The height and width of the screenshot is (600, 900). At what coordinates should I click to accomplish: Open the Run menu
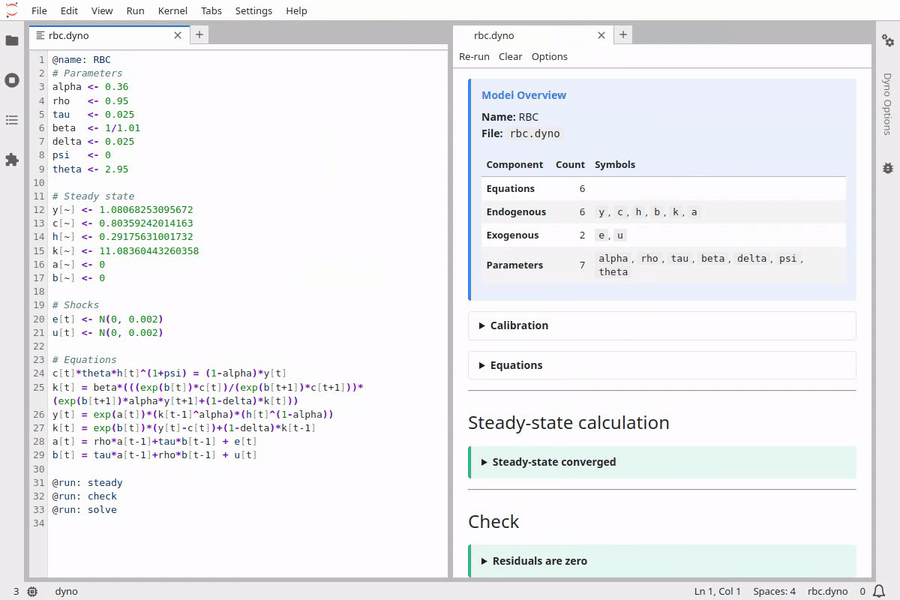coord(135,11)
